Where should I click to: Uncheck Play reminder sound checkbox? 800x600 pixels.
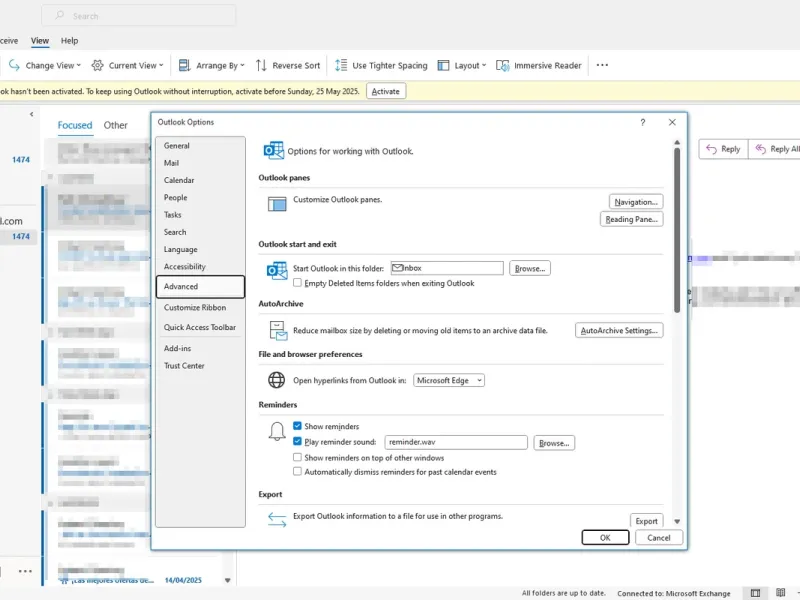[297, 441]
